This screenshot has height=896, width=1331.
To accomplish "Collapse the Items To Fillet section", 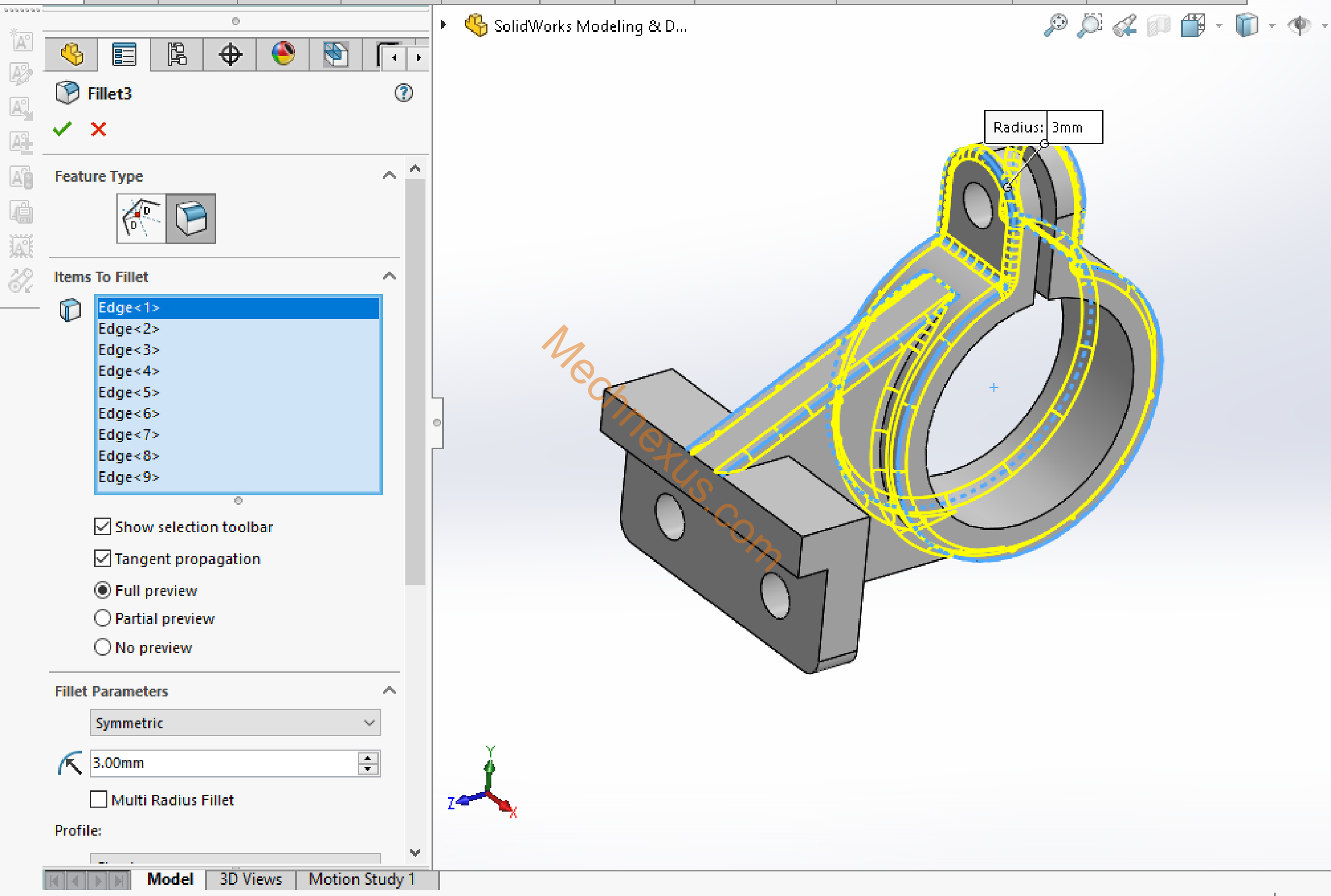I will [x=389, y=277].
